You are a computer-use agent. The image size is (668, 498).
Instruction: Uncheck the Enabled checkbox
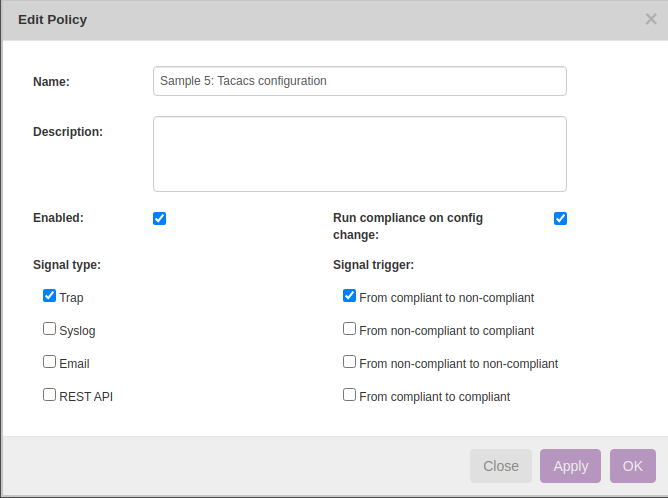[160, 219]
